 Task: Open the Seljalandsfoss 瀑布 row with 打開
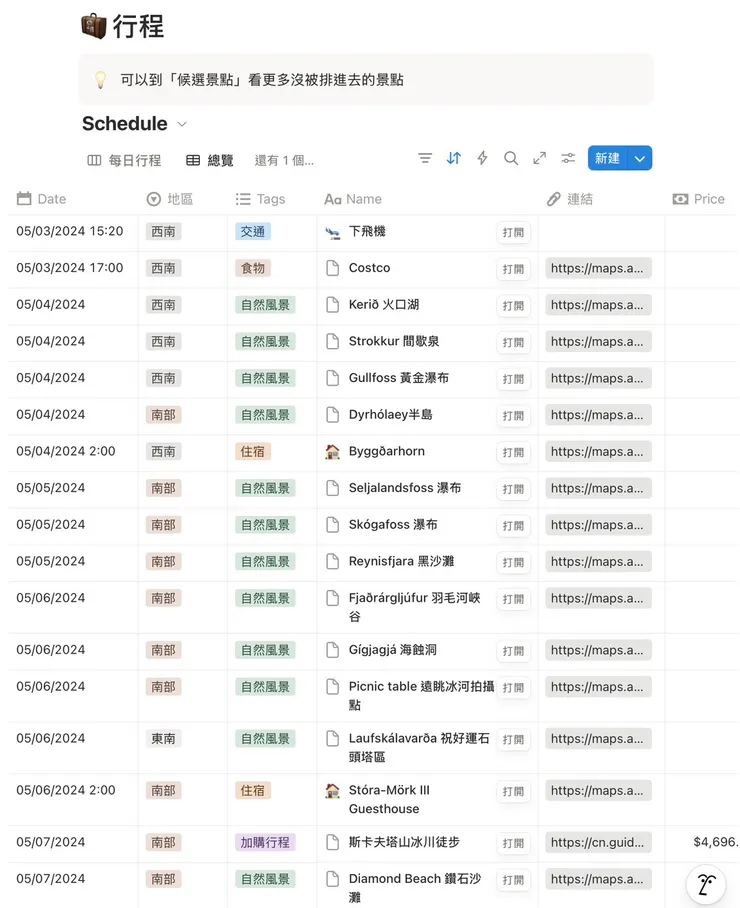tap(513, 489)
